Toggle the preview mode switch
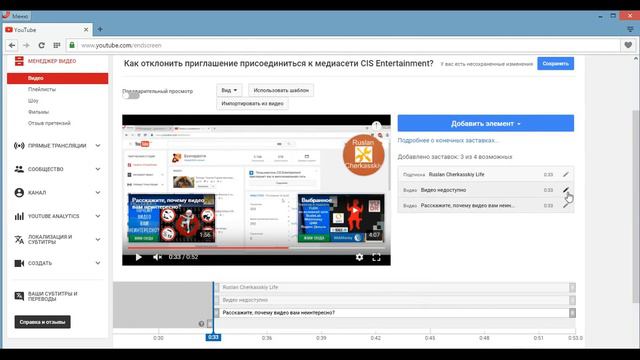640x360 pixels. [131, 95]
